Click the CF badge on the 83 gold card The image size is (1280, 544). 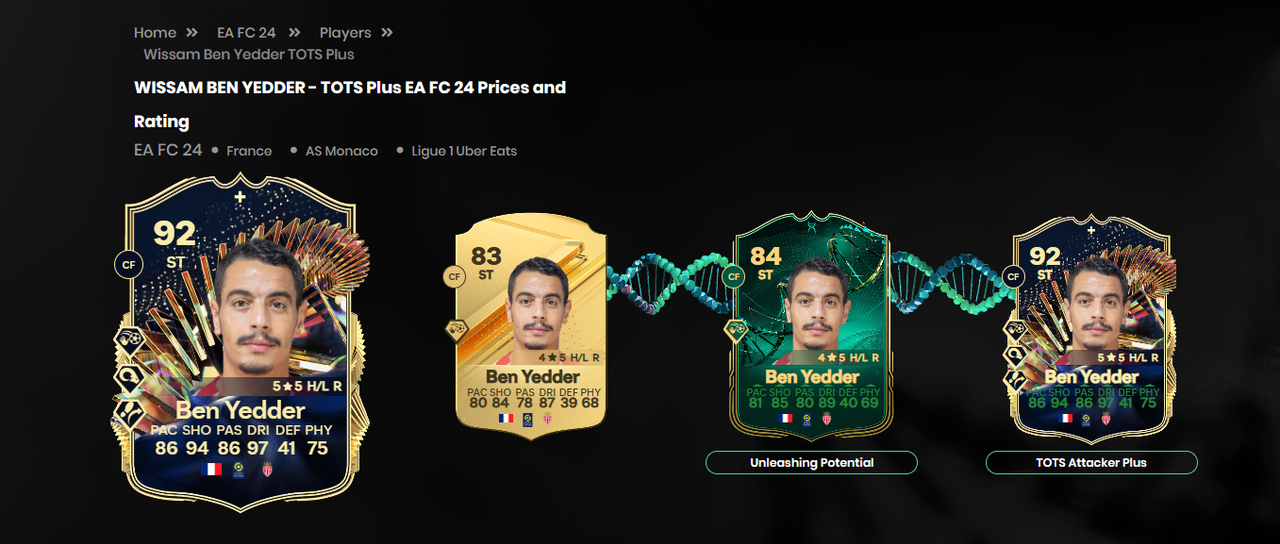pyautogui.click(x=455, y=277)
